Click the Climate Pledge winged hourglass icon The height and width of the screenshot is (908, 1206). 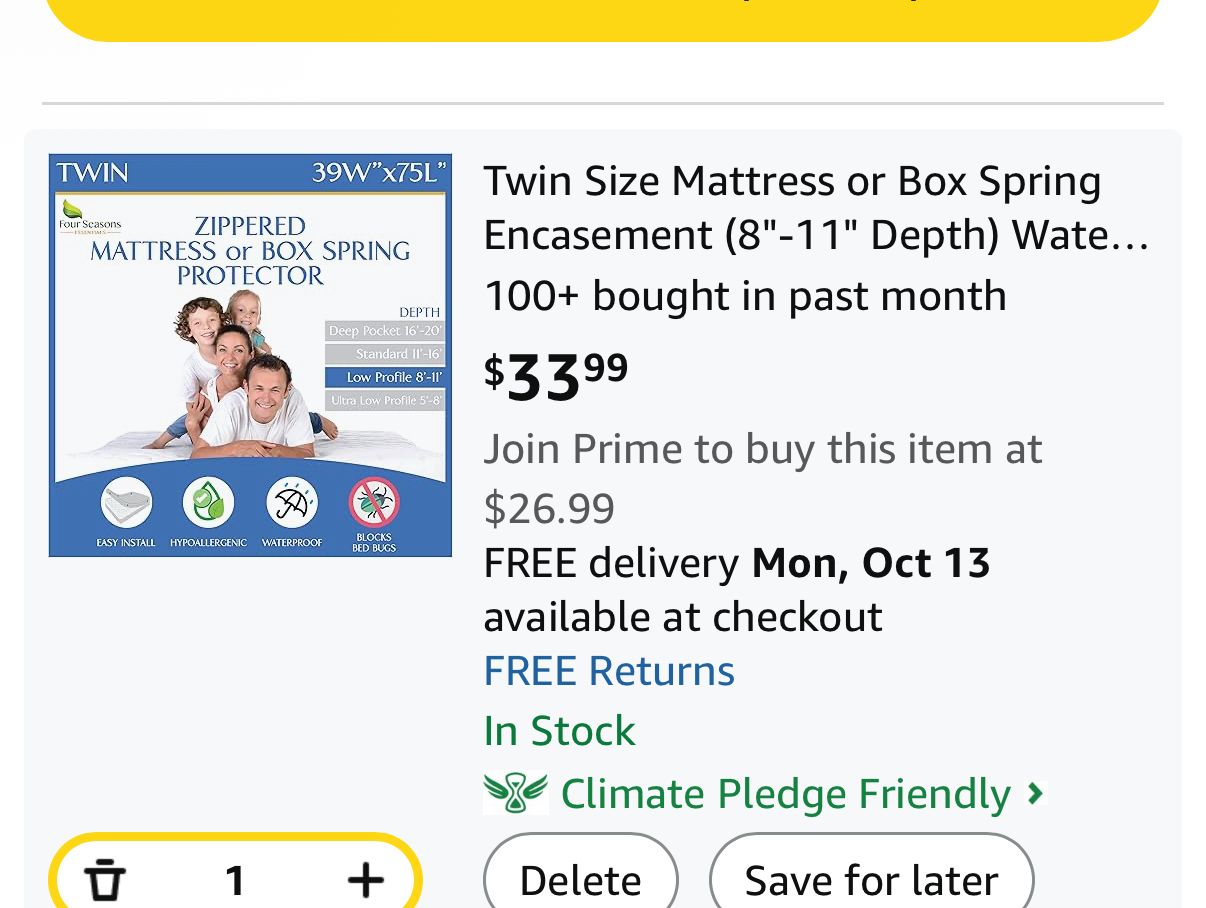click(x=515, y=794)
